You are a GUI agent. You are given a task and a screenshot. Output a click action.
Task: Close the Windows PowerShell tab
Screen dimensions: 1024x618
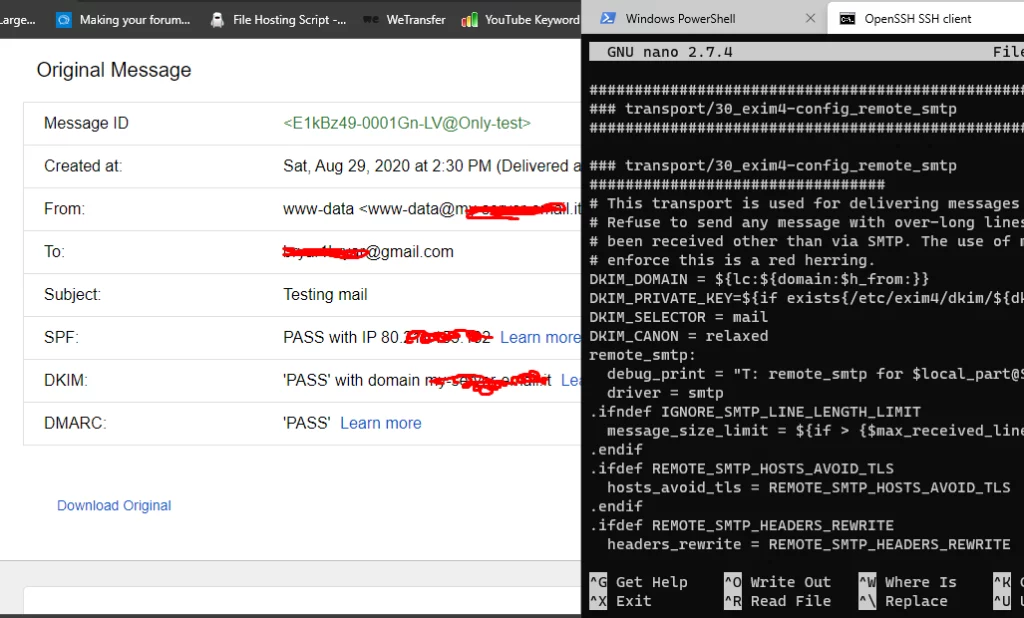(x=810, y=18)
